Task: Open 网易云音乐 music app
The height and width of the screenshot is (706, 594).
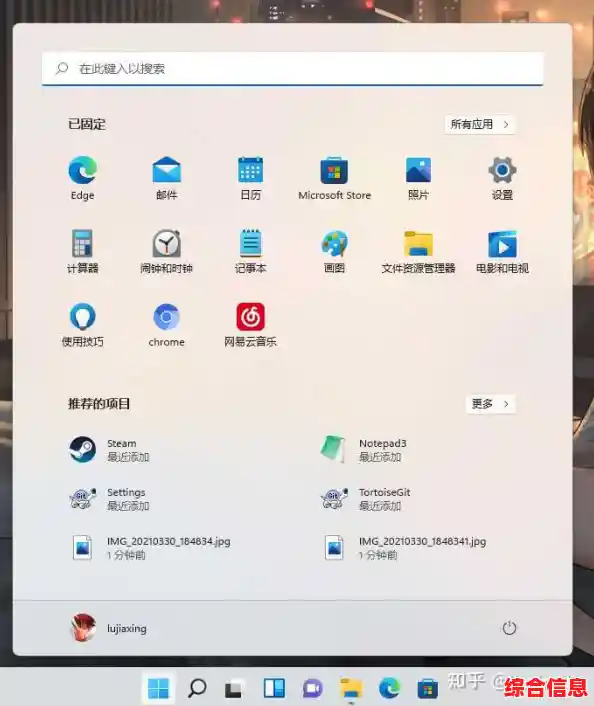Action: pos(250,325)
